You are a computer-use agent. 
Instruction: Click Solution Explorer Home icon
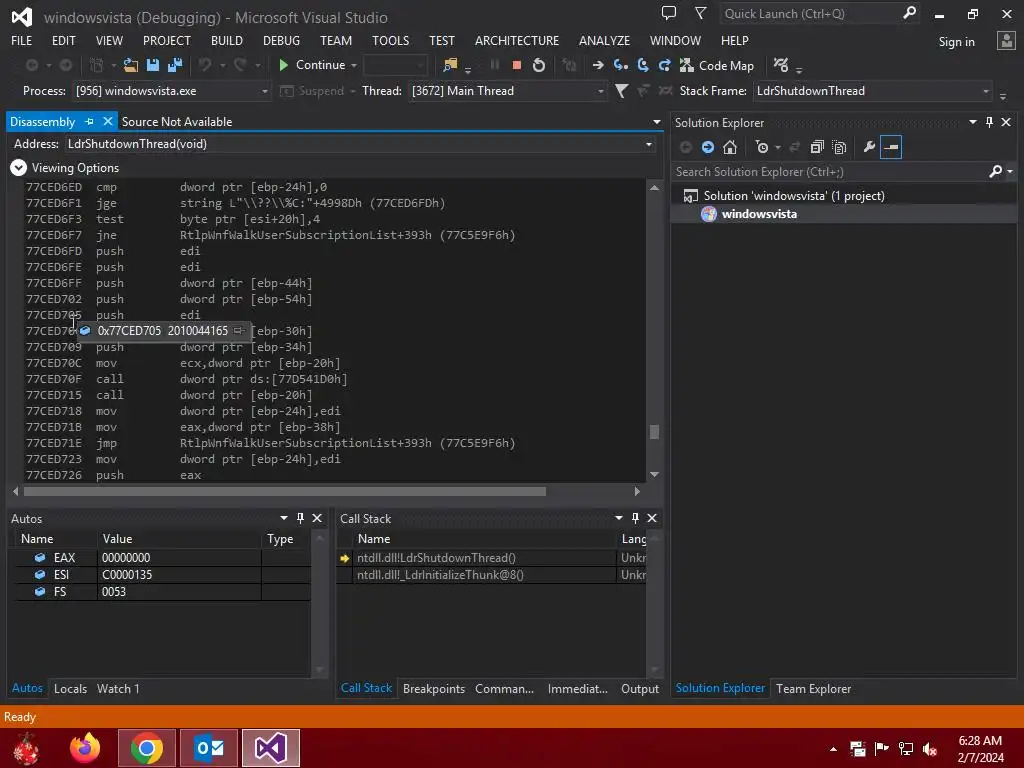[x=730, y=147]
